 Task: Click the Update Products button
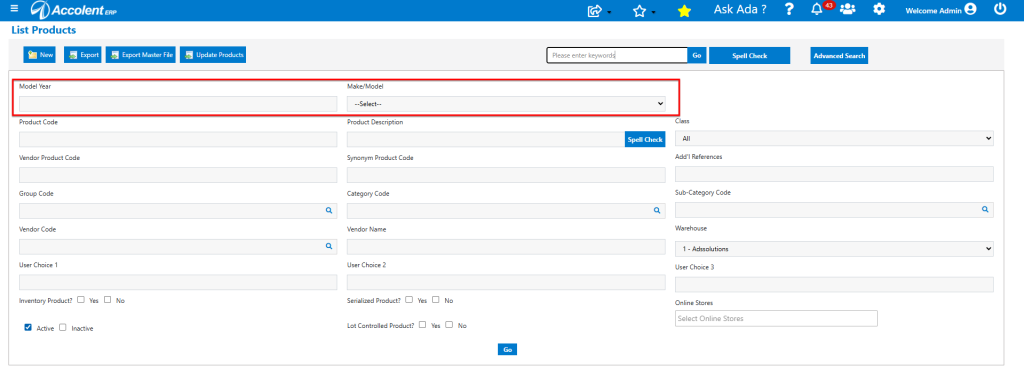tap(214, 55)
